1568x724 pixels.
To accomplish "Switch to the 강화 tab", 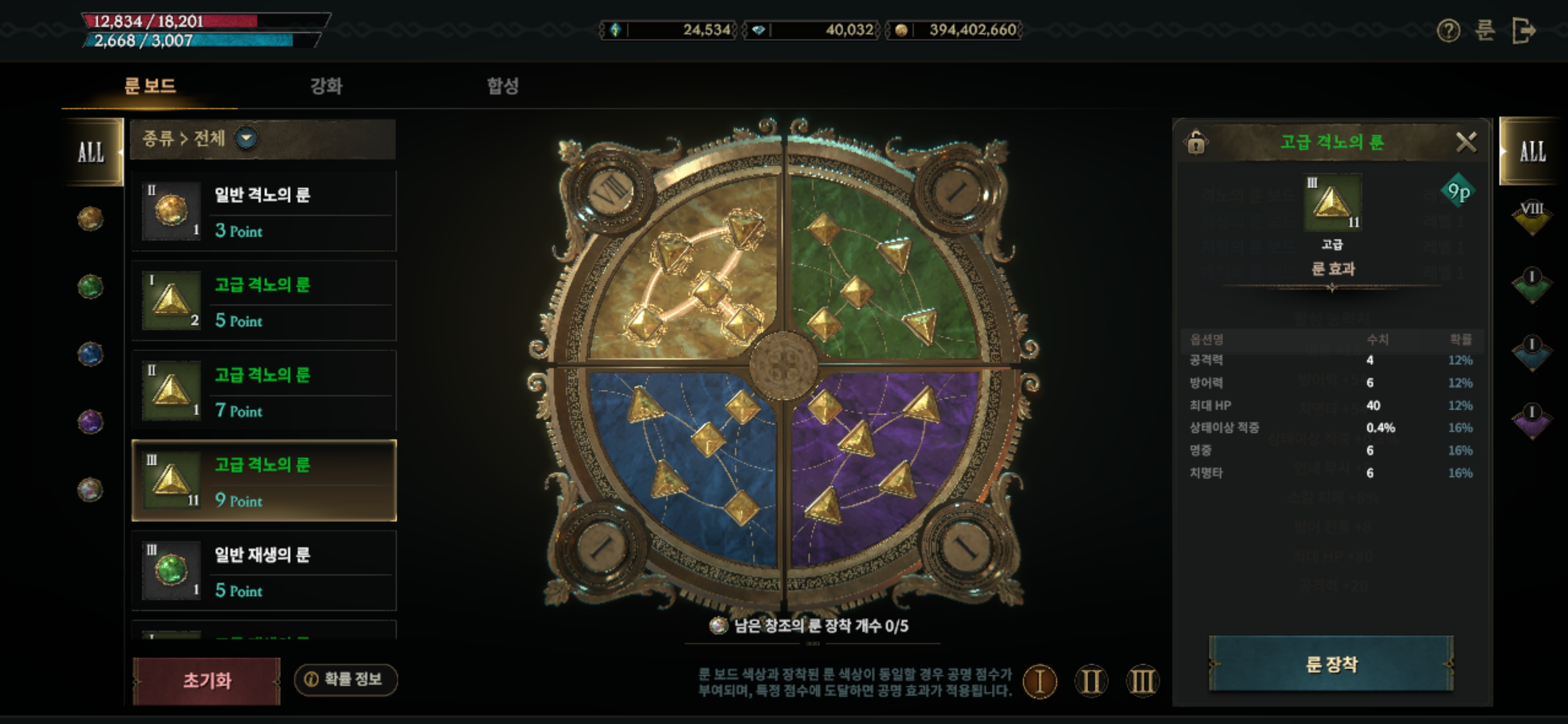I will click(x=326, y=86).
